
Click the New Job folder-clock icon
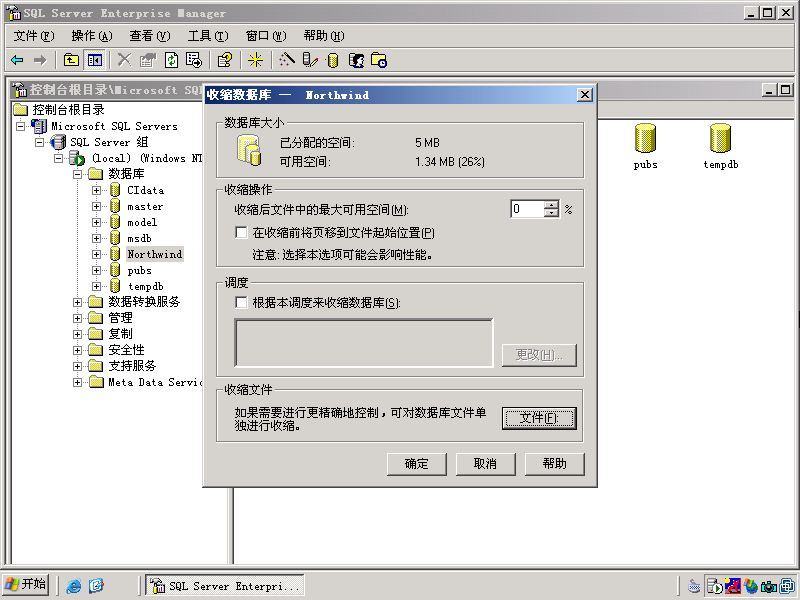pyautogui.click(x=379, y=60)
